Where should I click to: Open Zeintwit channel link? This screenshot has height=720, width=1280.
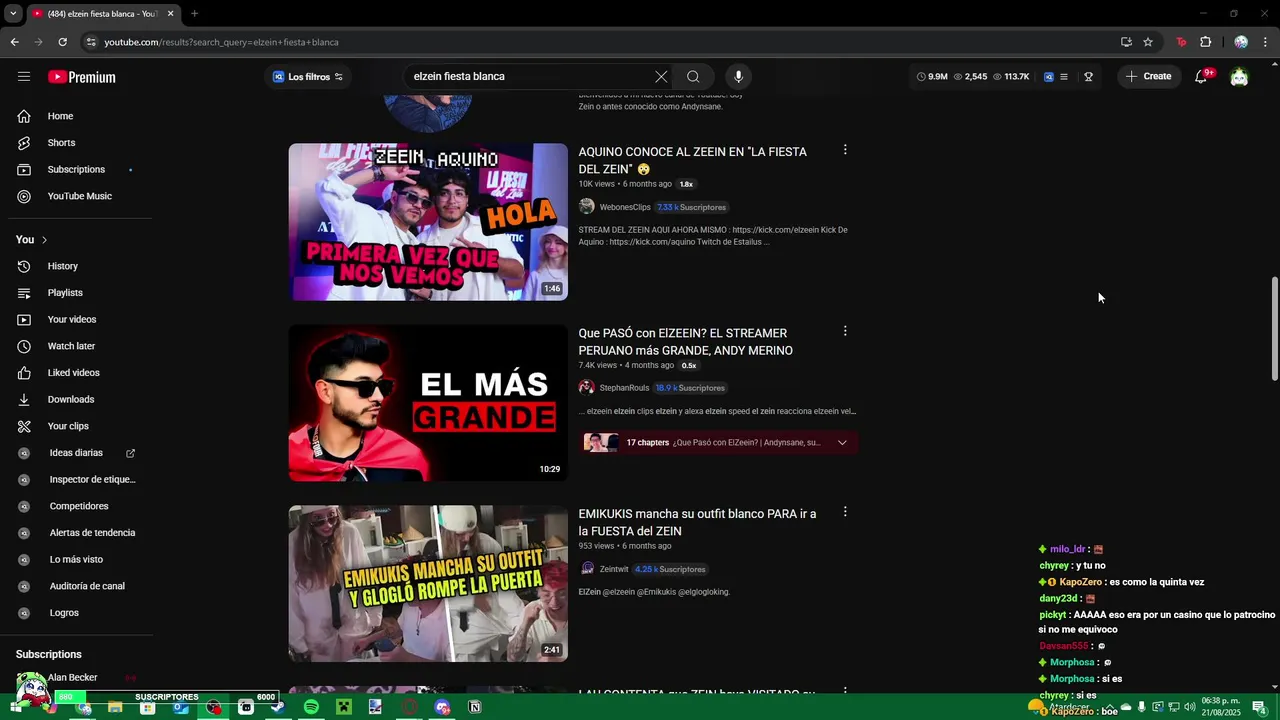(614, 569)
